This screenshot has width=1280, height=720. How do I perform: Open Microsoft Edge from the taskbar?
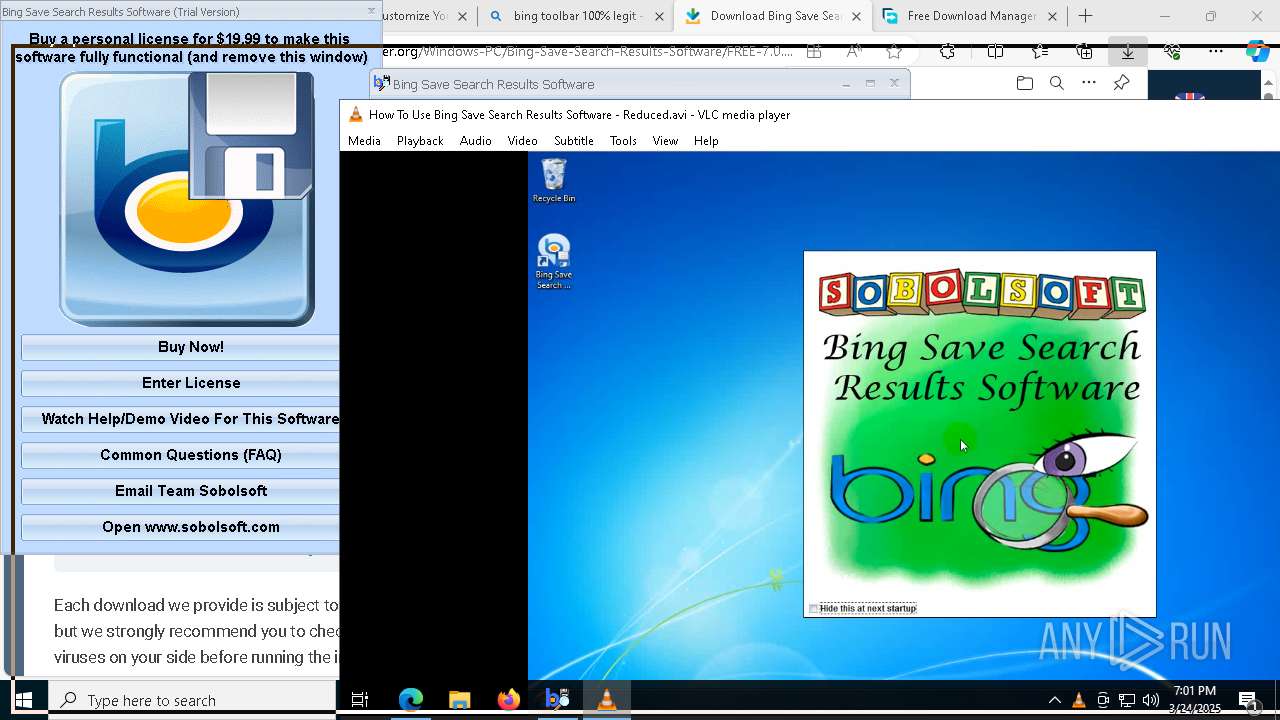[x=410, y=700]
